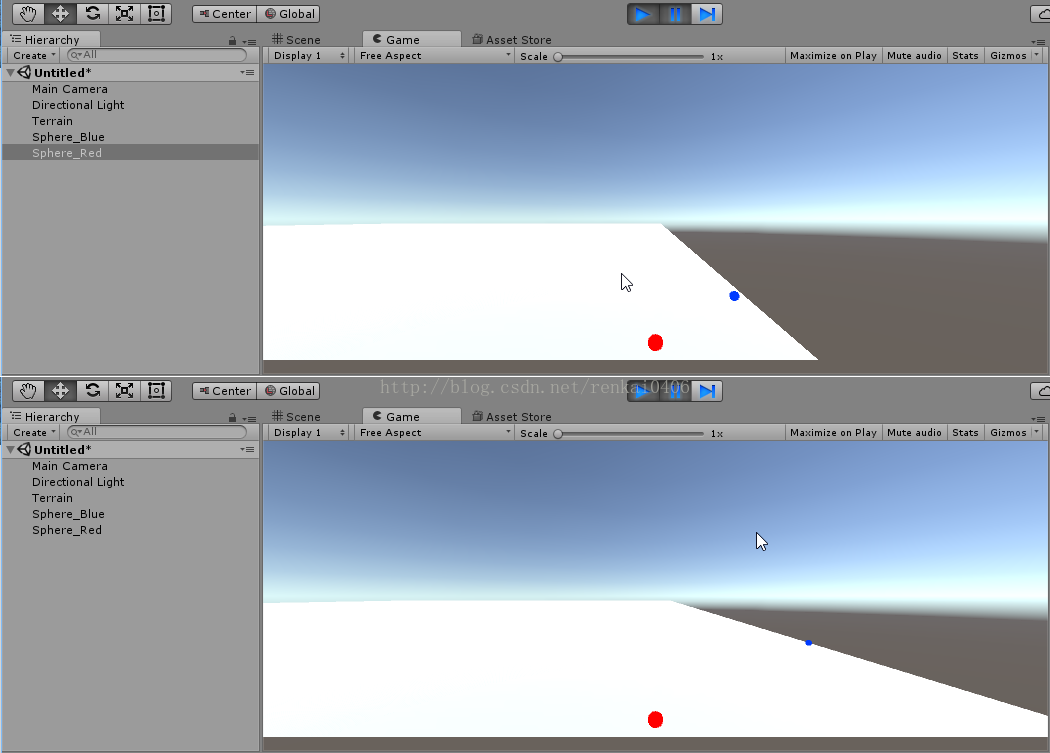Focus the search field in the upper Hierarchy
This screenshot has width=1050, height=753.
(157, 55)
